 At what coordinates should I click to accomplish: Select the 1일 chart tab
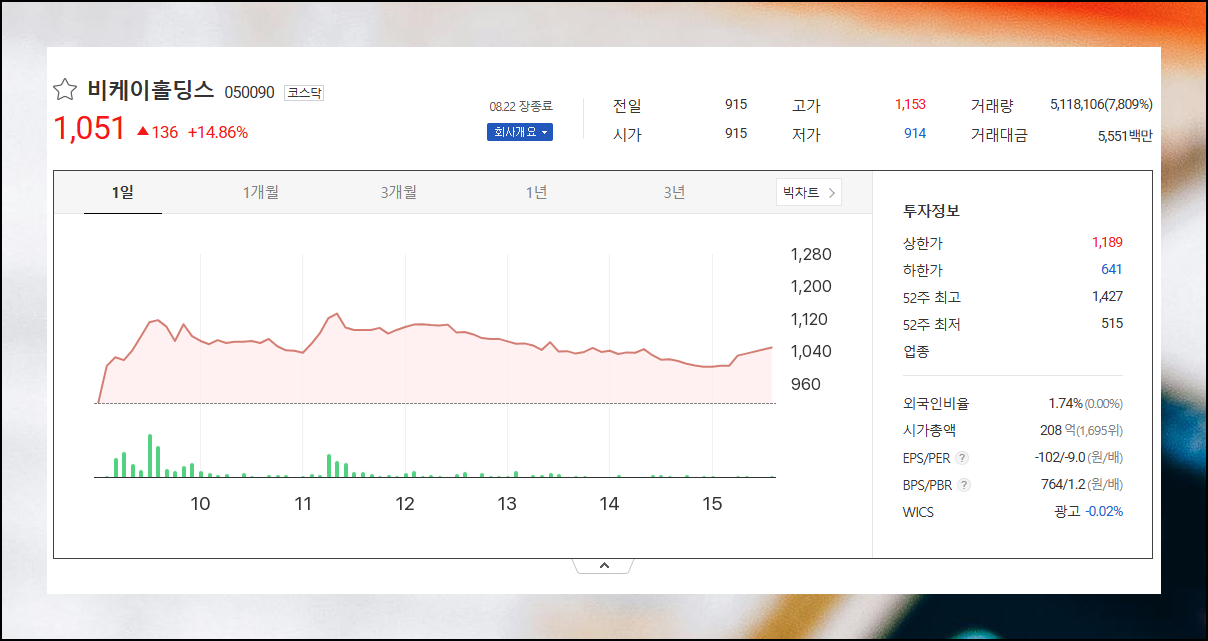pos(123,192)
